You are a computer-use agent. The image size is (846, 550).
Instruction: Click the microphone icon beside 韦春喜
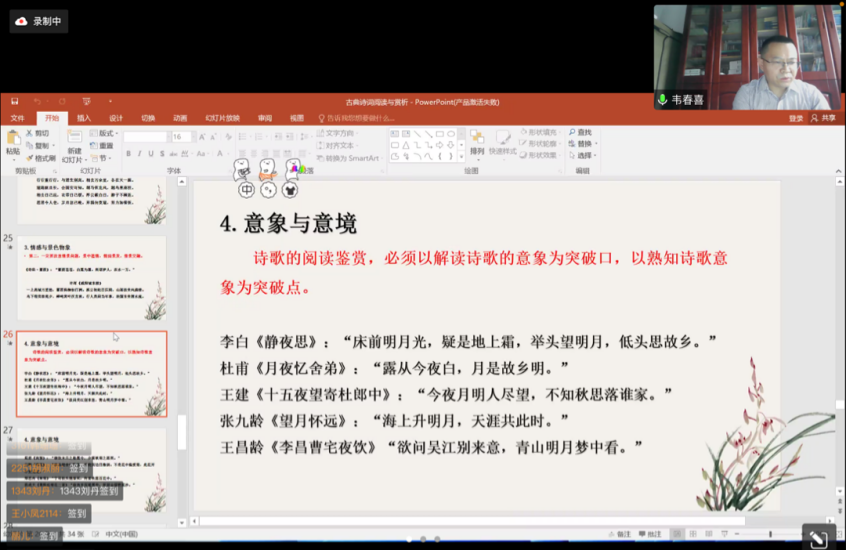pos(663,100)
